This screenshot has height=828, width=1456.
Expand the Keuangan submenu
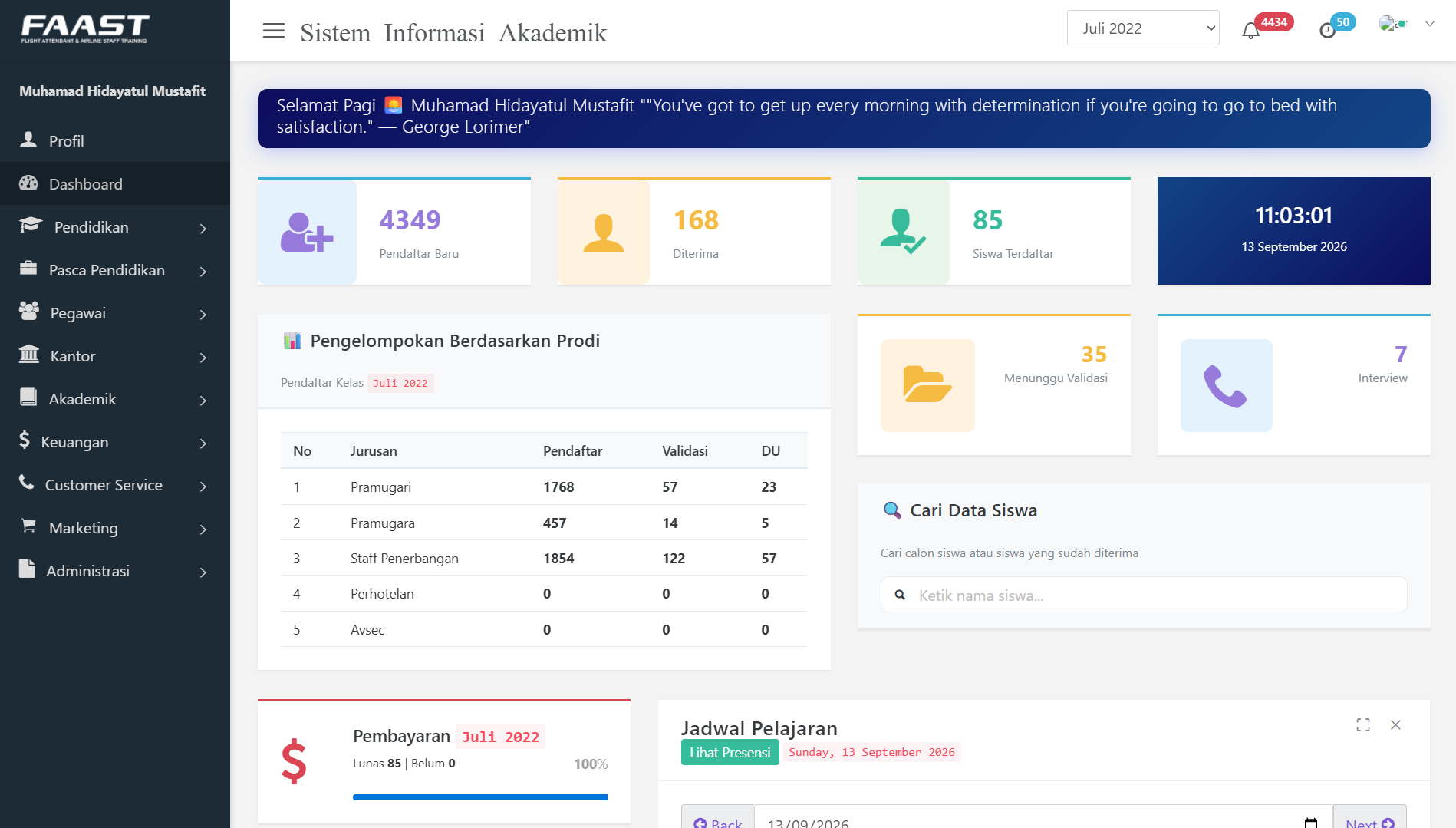point(115,442)
